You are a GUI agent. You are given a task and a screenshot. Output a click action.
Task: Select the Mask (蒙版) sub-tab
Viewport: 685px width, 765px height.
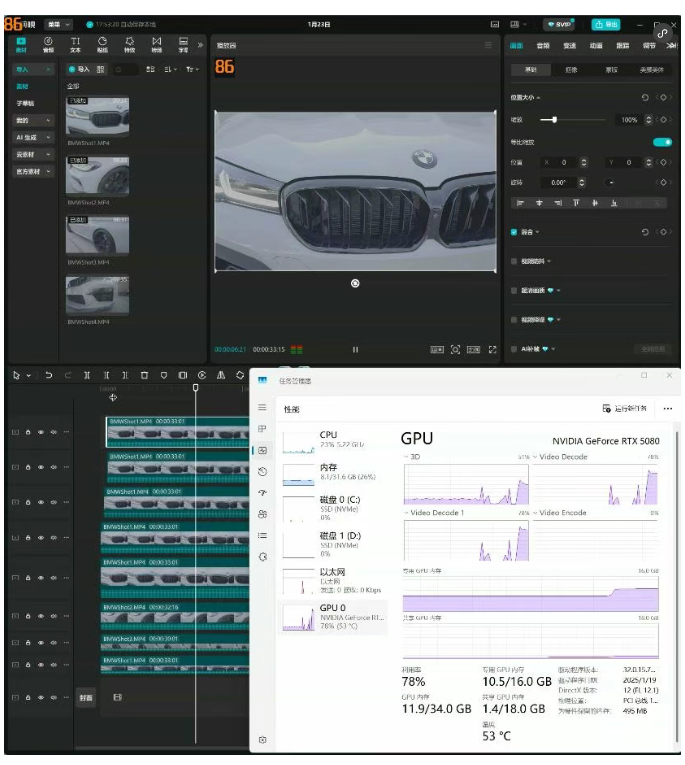[611, 70]
